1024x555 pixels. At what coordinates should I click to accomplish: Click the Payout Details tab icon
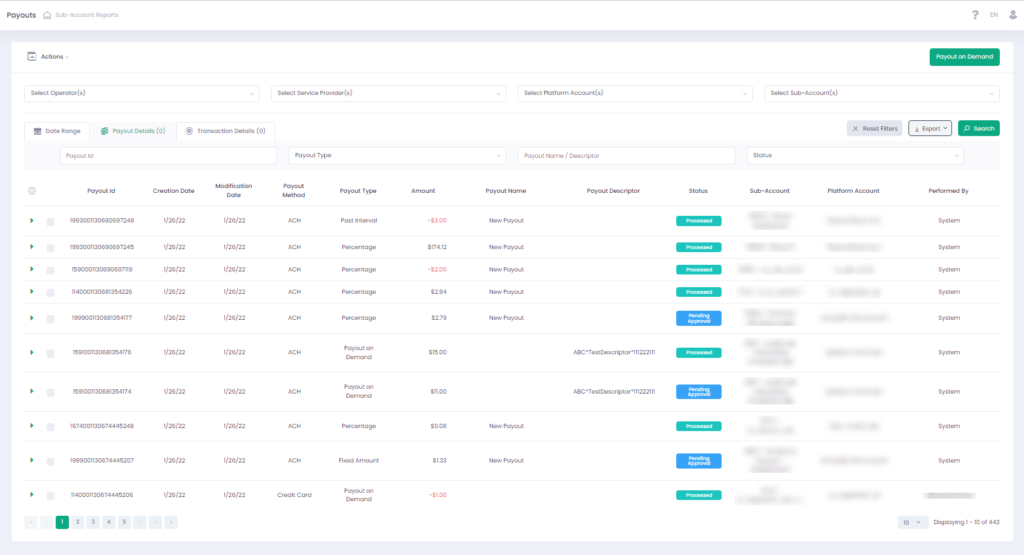coord(104,131)
